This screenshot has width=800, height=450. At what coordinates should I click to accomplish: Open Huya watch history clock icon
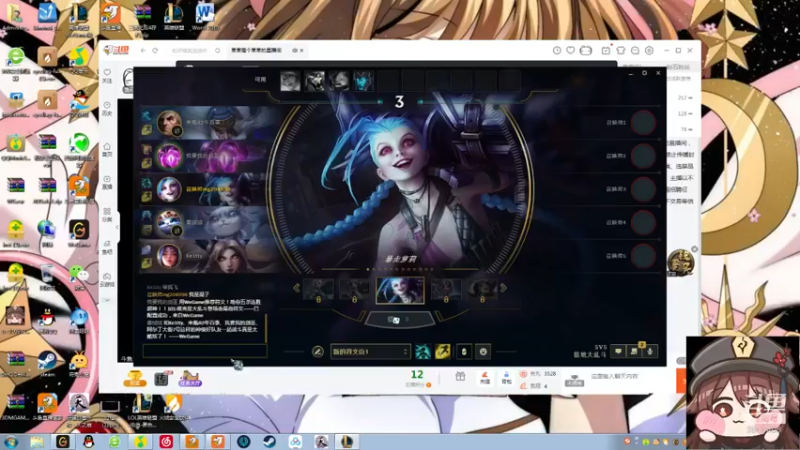[x=557, y=51]
